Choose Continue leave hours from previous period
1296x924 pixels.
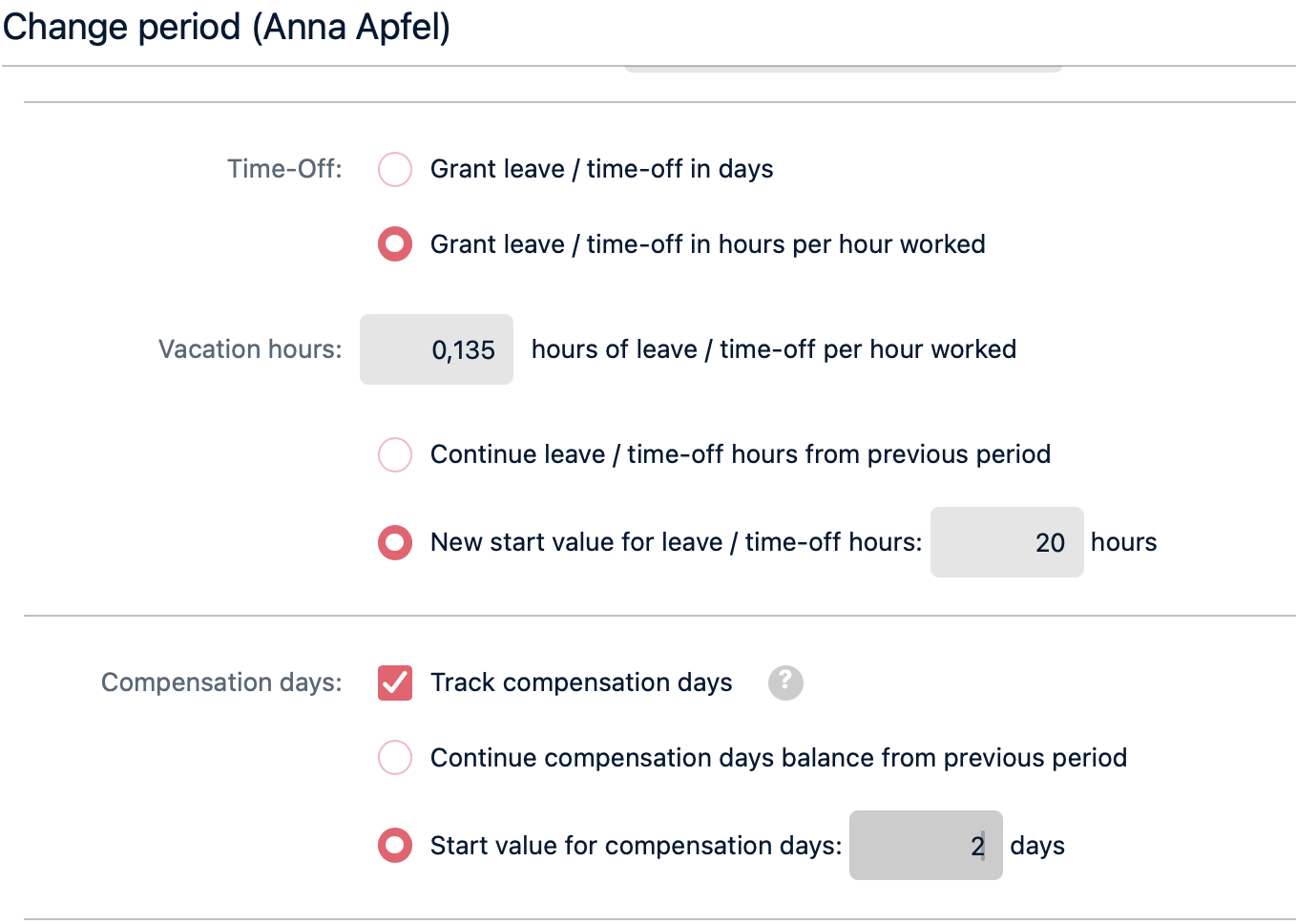click(395, 454)
